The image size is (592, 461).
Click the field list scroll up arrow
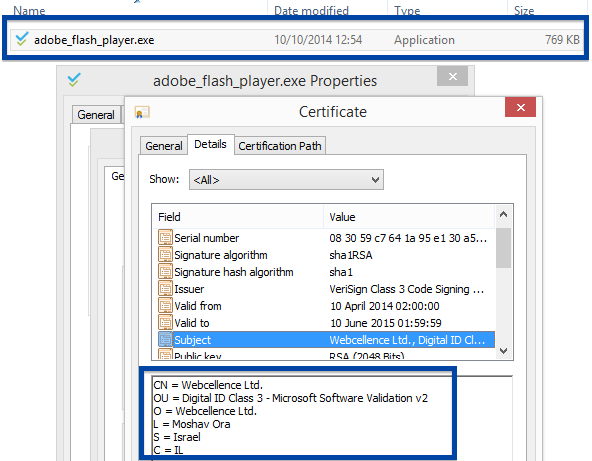point(503,214)
